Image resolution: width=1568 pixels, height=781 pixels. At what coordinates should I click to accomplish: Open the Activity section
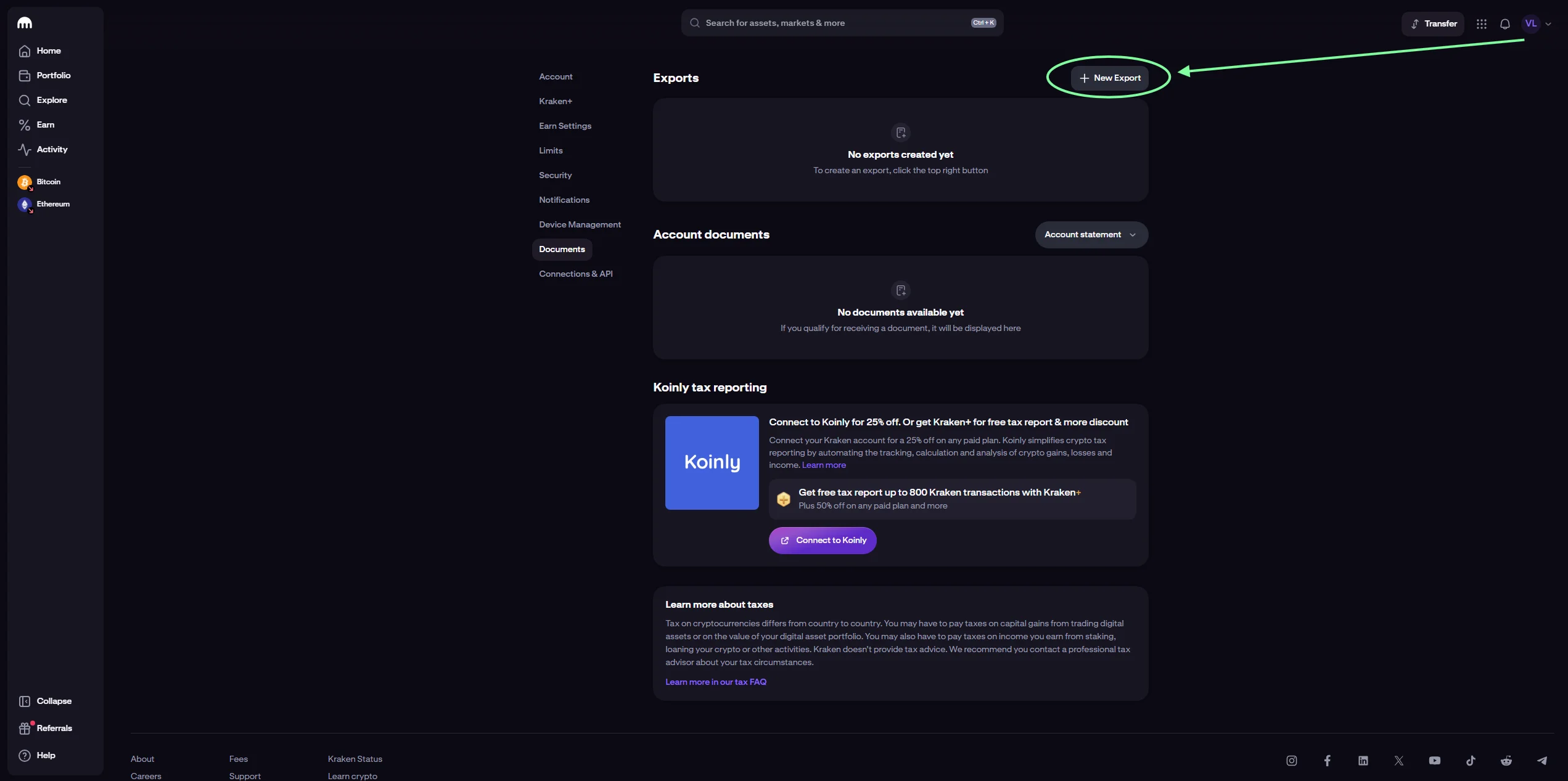click(51, 149)
